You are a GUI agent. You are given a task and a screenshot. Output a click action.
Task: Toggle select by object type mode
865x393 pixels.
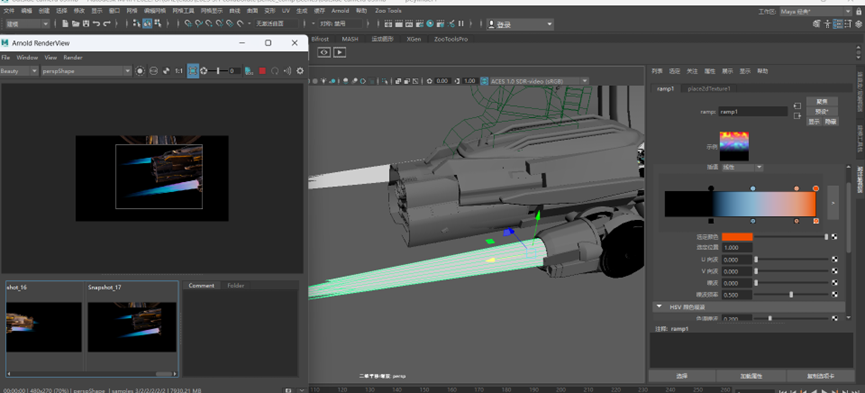pyautogui.click(x=148, y=24)
